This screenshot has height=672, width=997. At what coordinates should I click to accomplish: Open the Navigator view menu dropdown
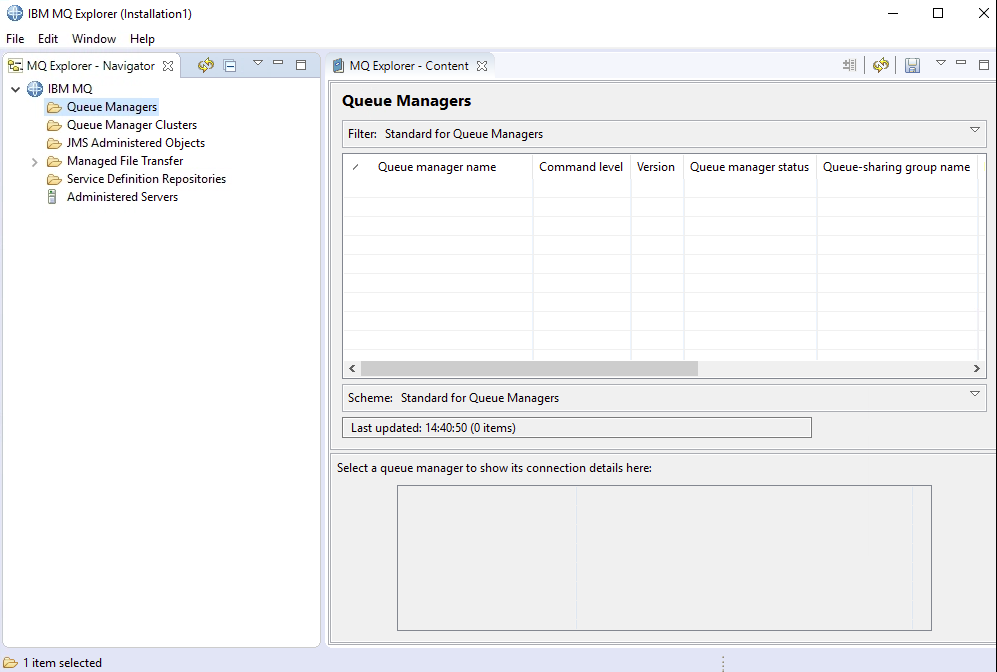[x=258, y=62]
